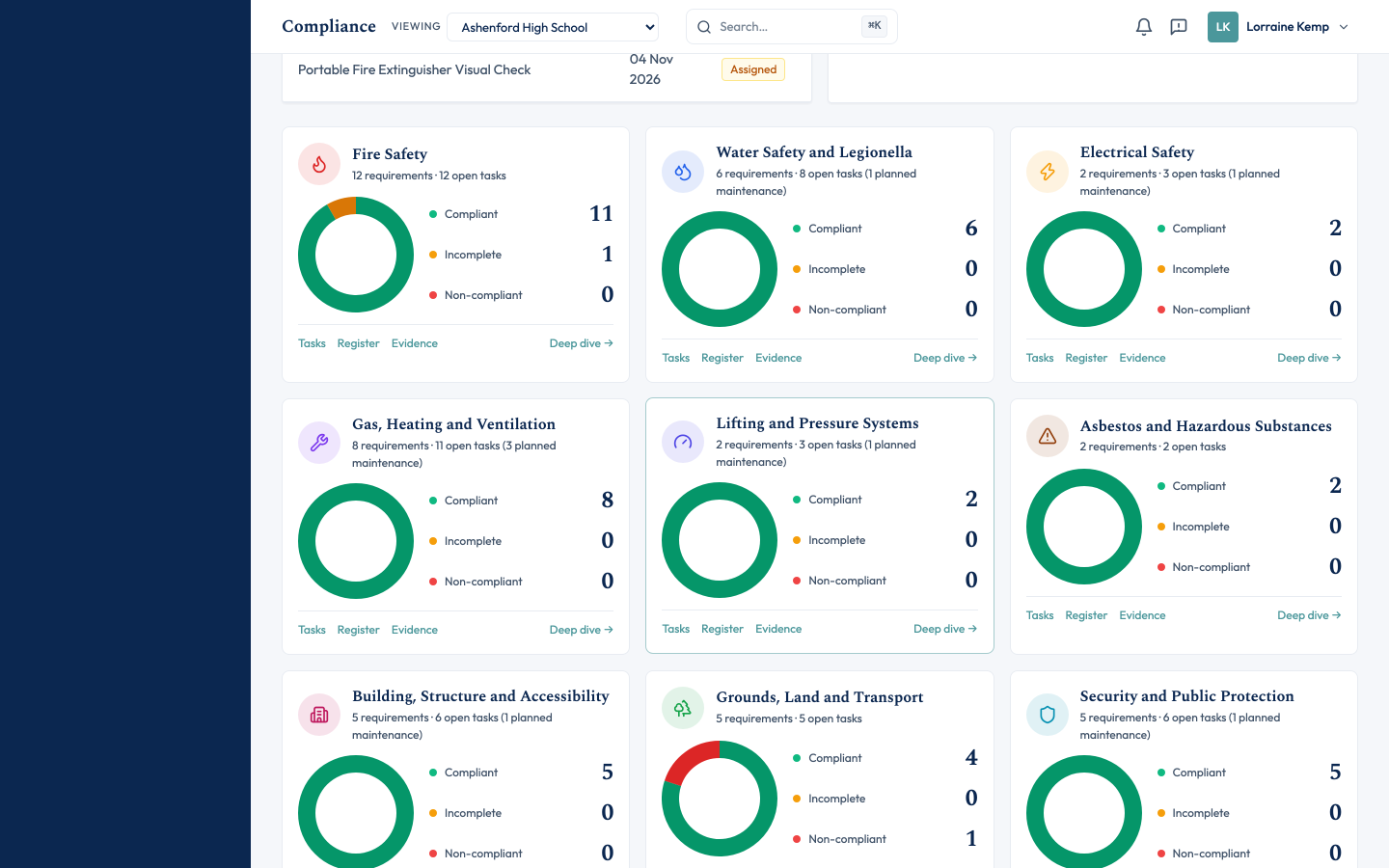Click Fire Safety Incomplete count row
Image resolution: width=1389 pixels, height=868 pixels.
click(x=521, y=255)
